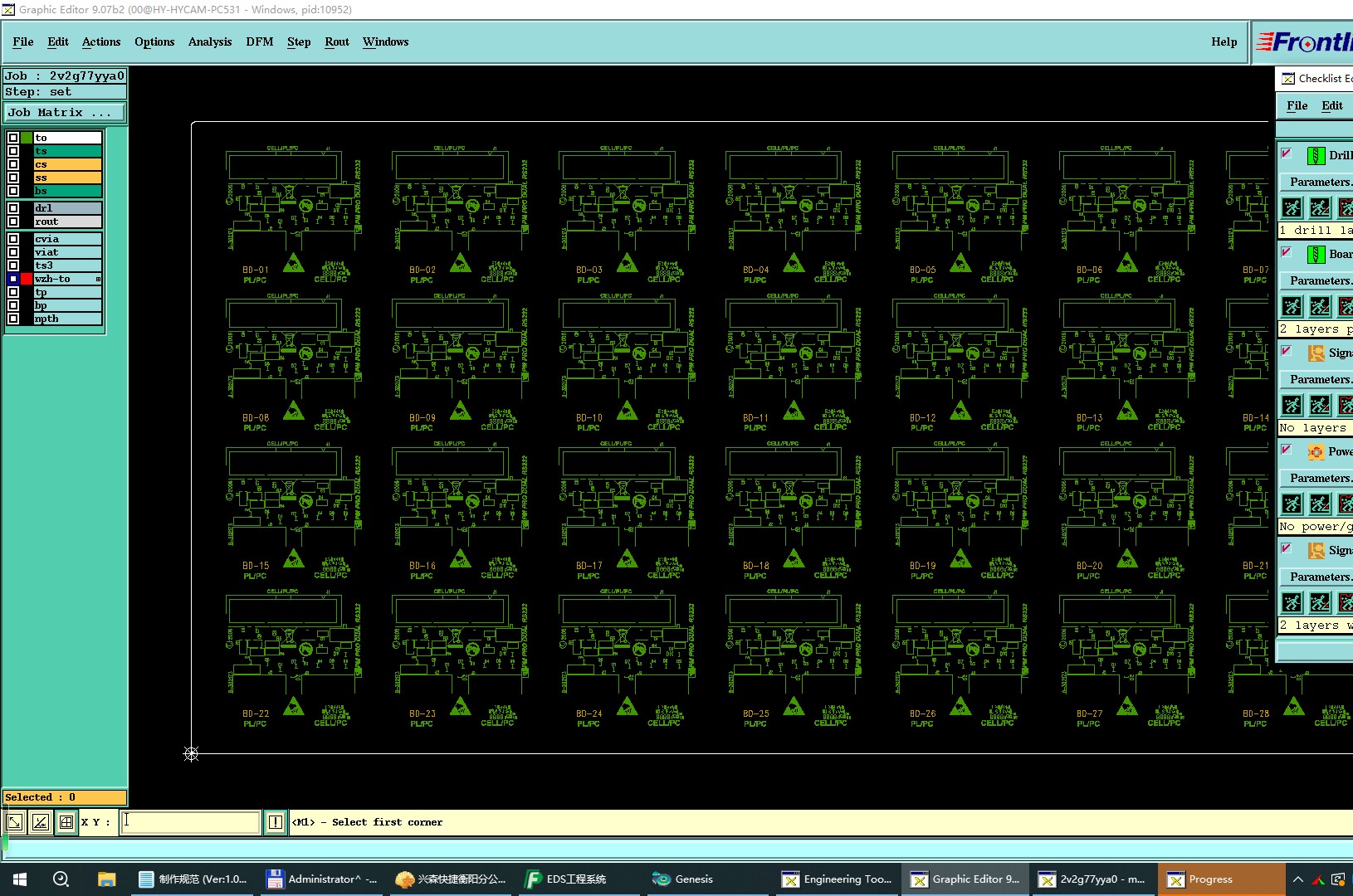Image resolution: width=1353 pixels, height=896 pixels.
Task: Open the Actions menu
Action: tap(101, 41)
